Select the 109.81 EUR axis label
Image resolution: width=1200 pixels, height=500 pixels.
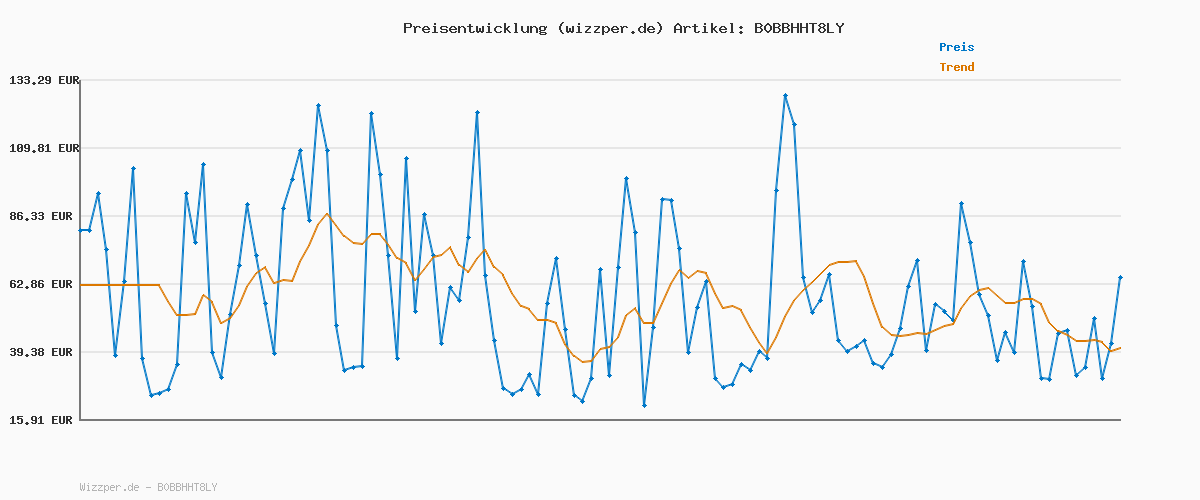pyautogui.click(x=43, y=148)
